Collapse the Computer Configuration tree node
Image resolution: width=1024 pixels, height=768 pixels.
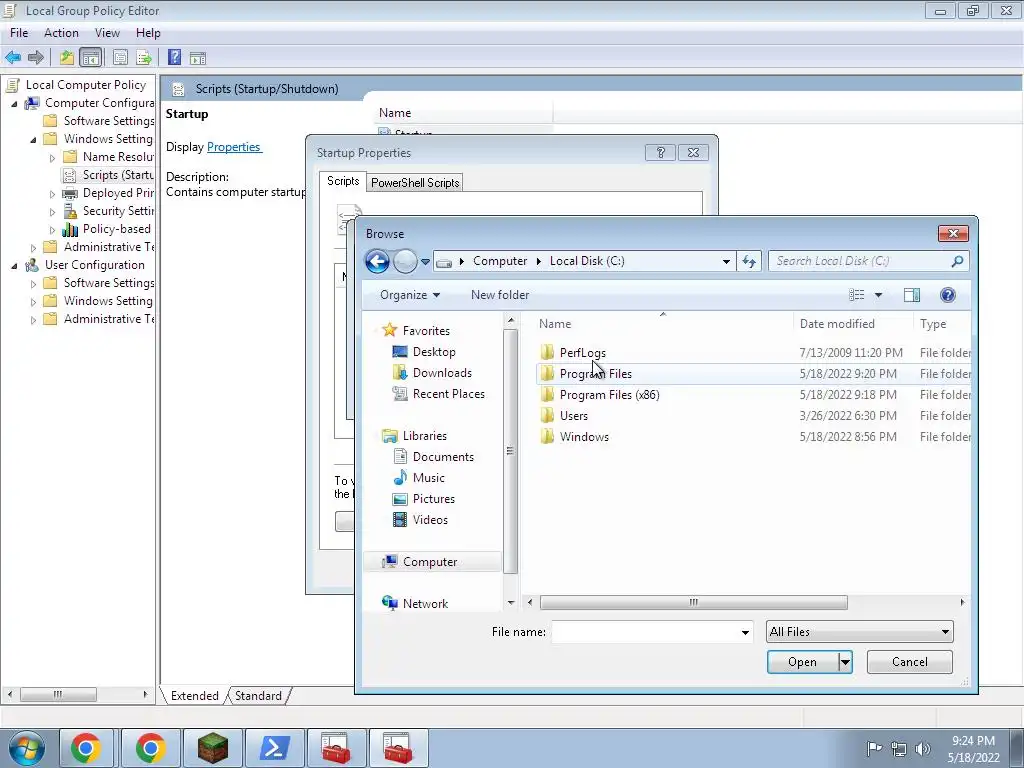14,103
